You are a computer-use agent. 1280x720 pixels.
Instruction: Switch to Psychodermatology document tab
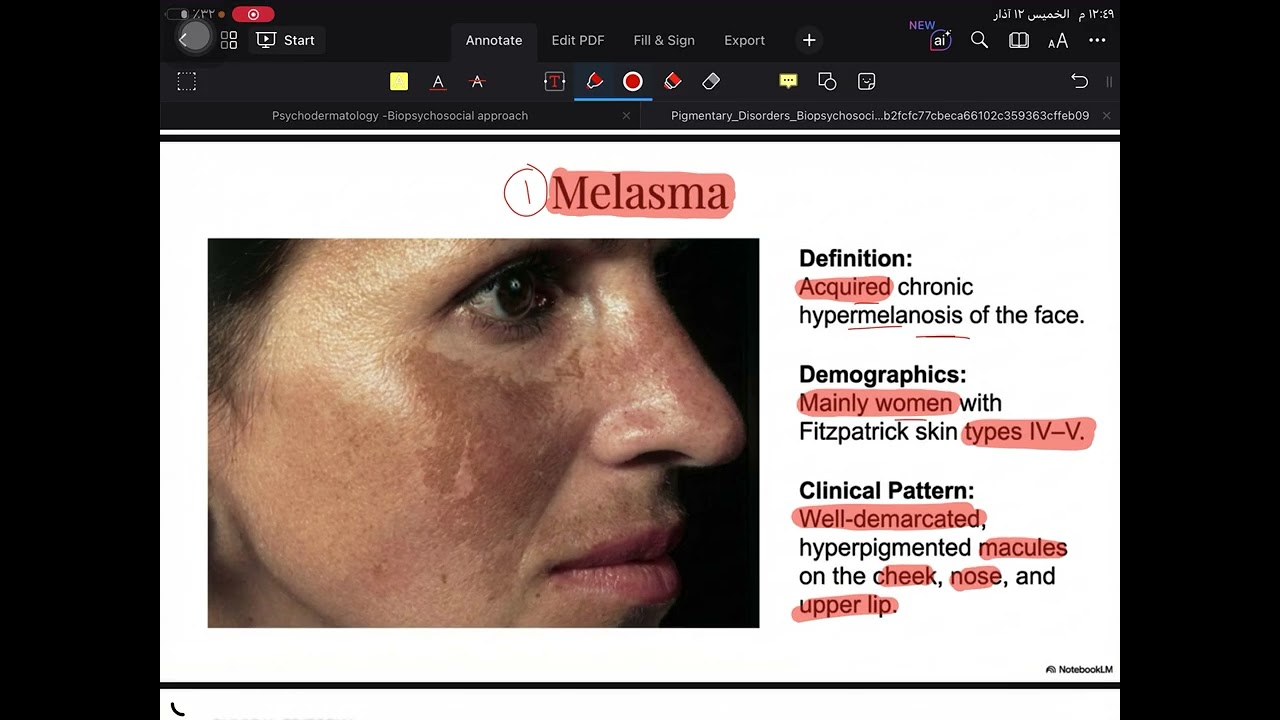(x=400, y=116)
